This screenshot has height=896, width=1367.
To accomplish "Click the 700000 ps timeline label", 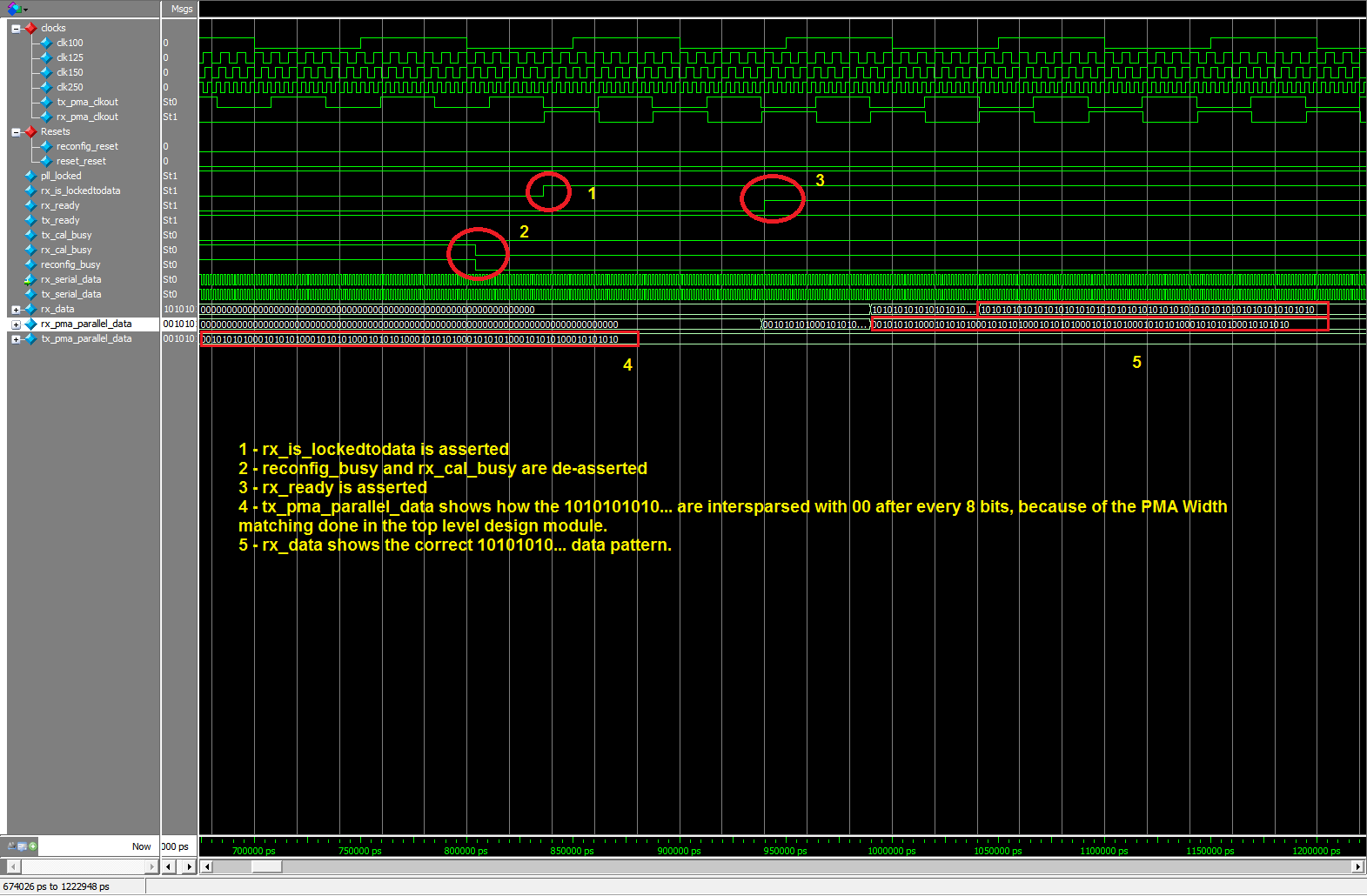I will coord(254,851).
